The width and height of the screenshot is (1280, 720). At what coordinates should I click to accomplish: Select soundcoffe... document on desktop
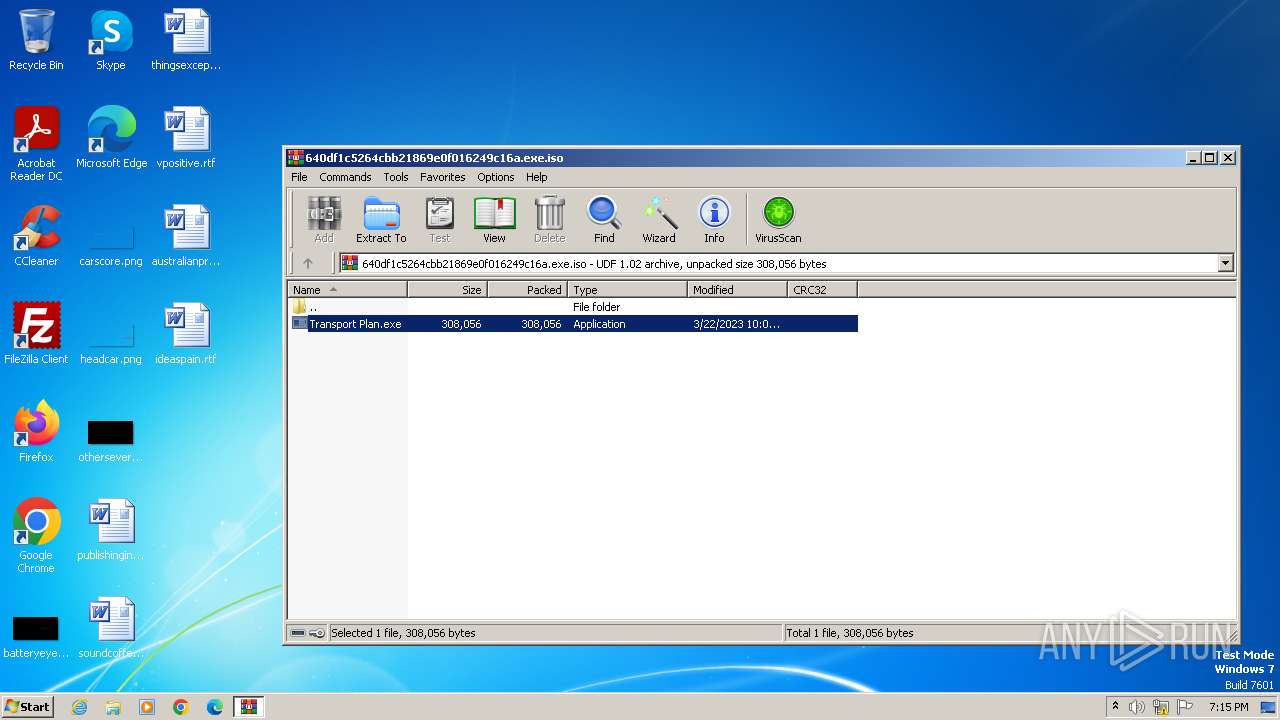(x=111, y=629)
